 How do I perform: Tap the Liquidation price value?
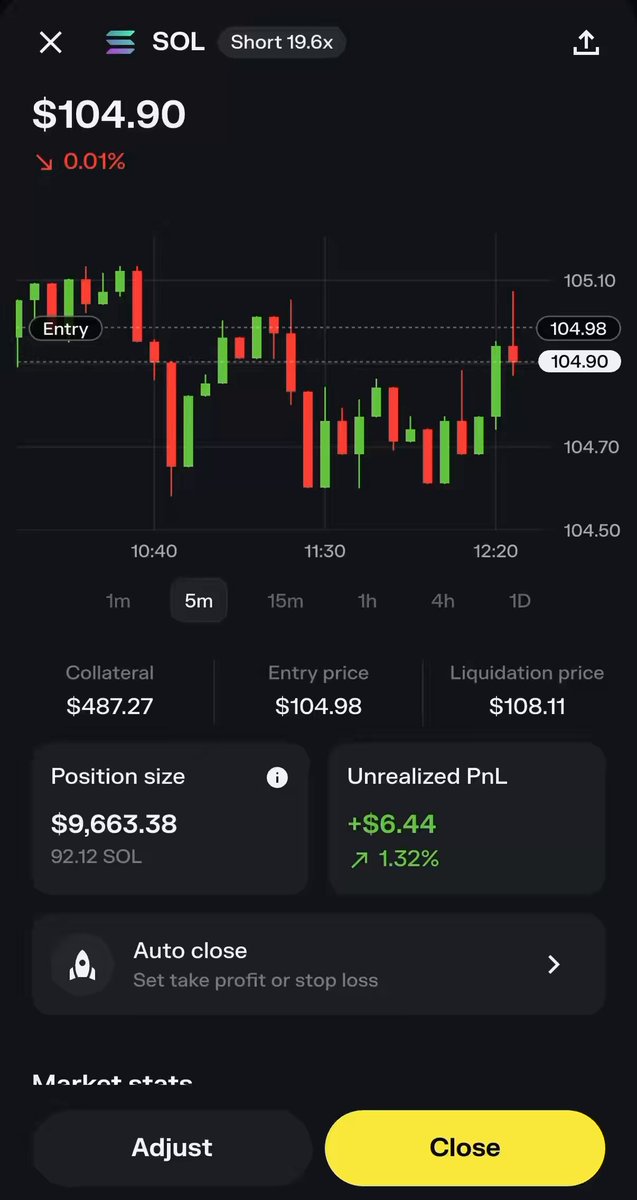pos(527,706)
